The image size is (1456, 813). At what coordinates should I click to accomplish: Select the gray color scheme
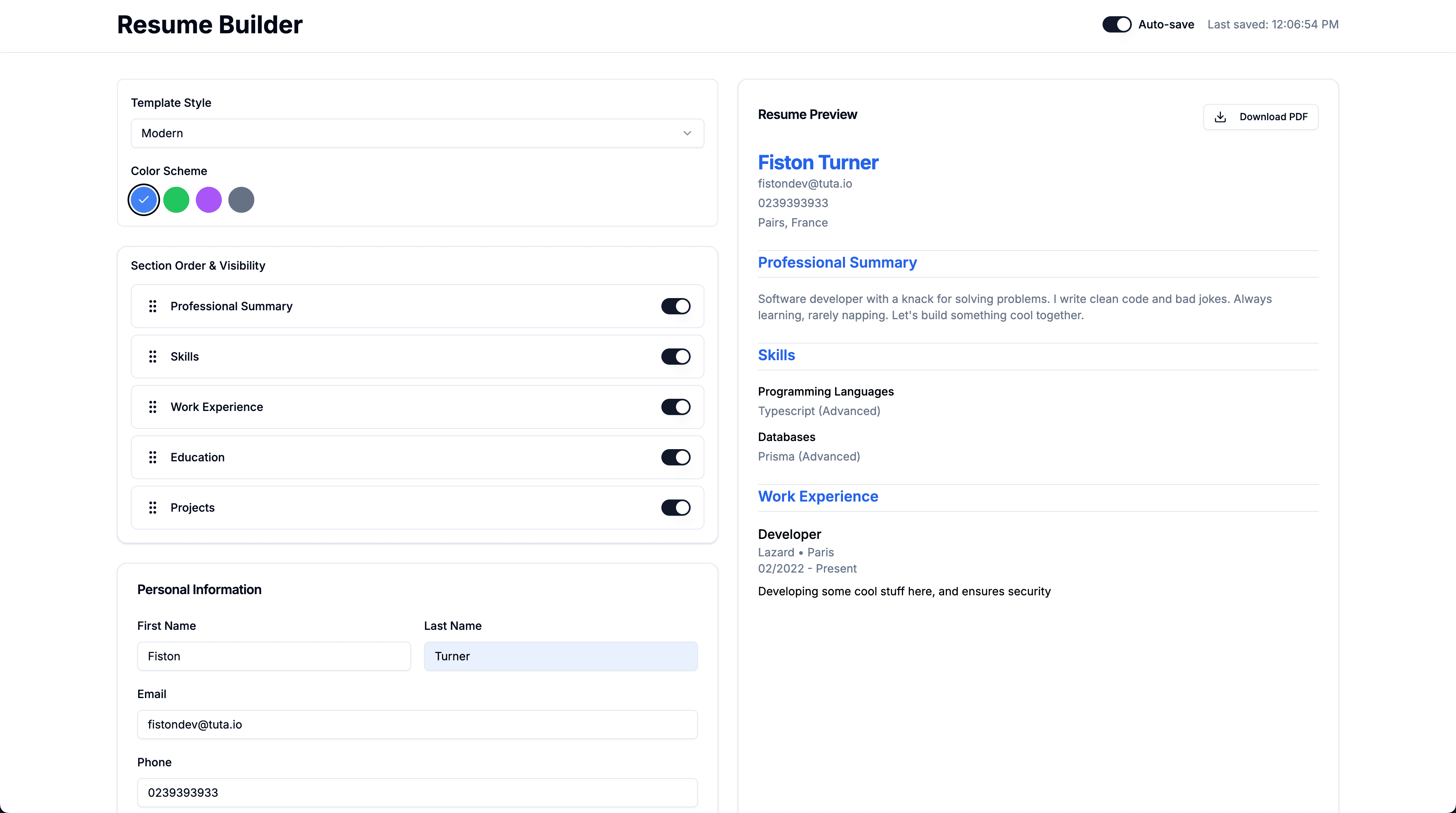(x=241, y=199)
